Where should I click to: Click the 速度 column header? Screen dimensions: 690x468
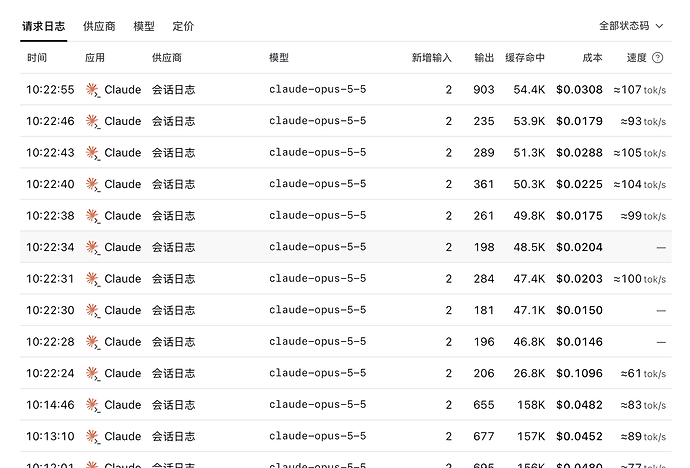(x=636, y=58)
